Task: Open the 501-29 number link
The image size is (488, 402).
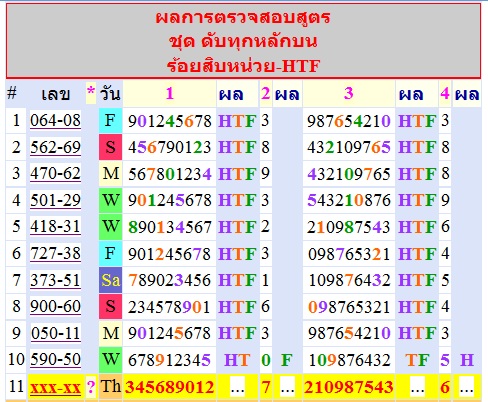Action: click(x=55, y=200)
